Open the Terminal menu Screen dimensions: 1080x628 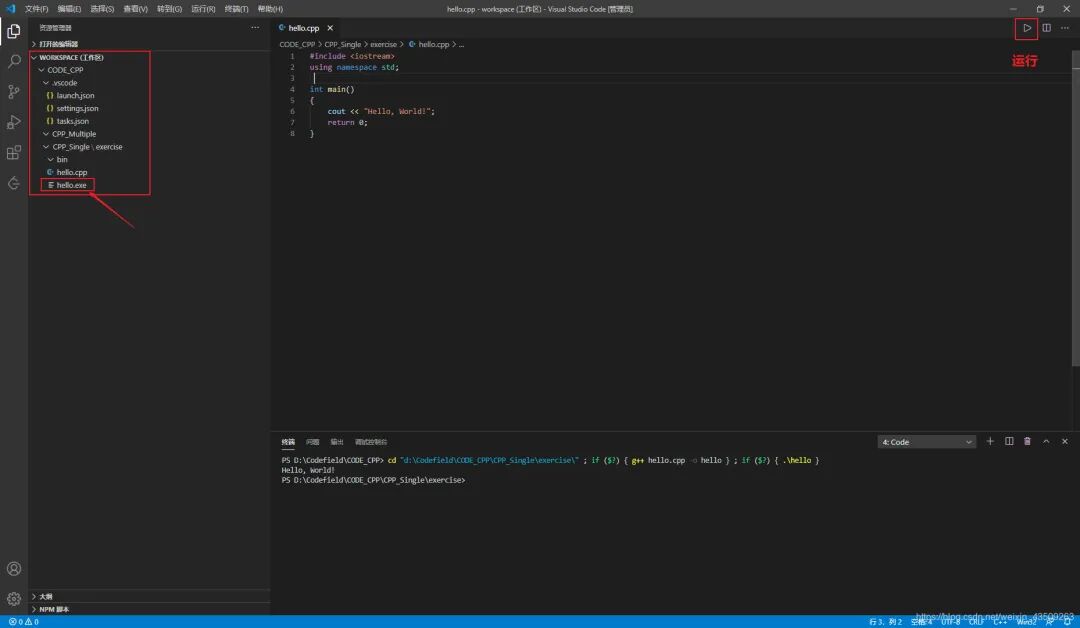pyautogui.click(x=236, y=9)
